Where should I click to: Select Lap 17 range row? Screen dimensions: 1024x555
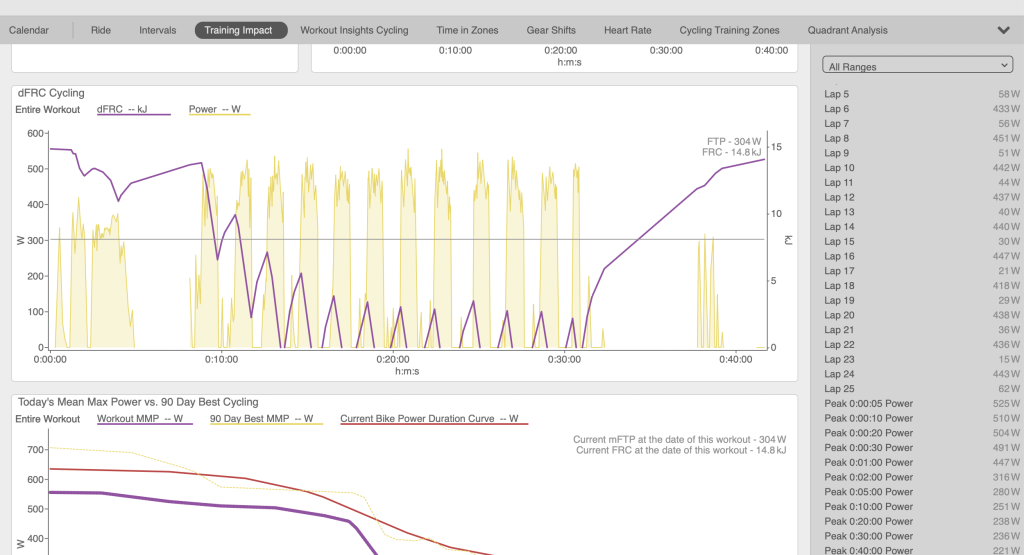tap(921, 271)
